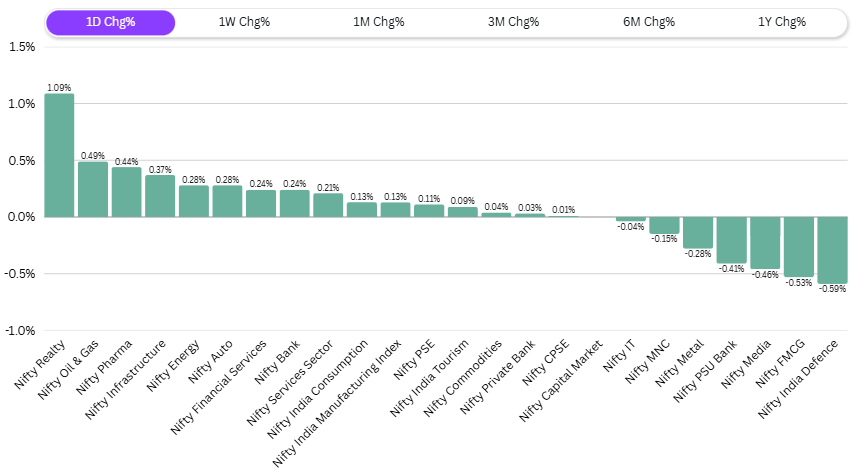Switch to the 1W Chg% tab
The height and width of the screenshot is (473, 852).
(244, 23)
